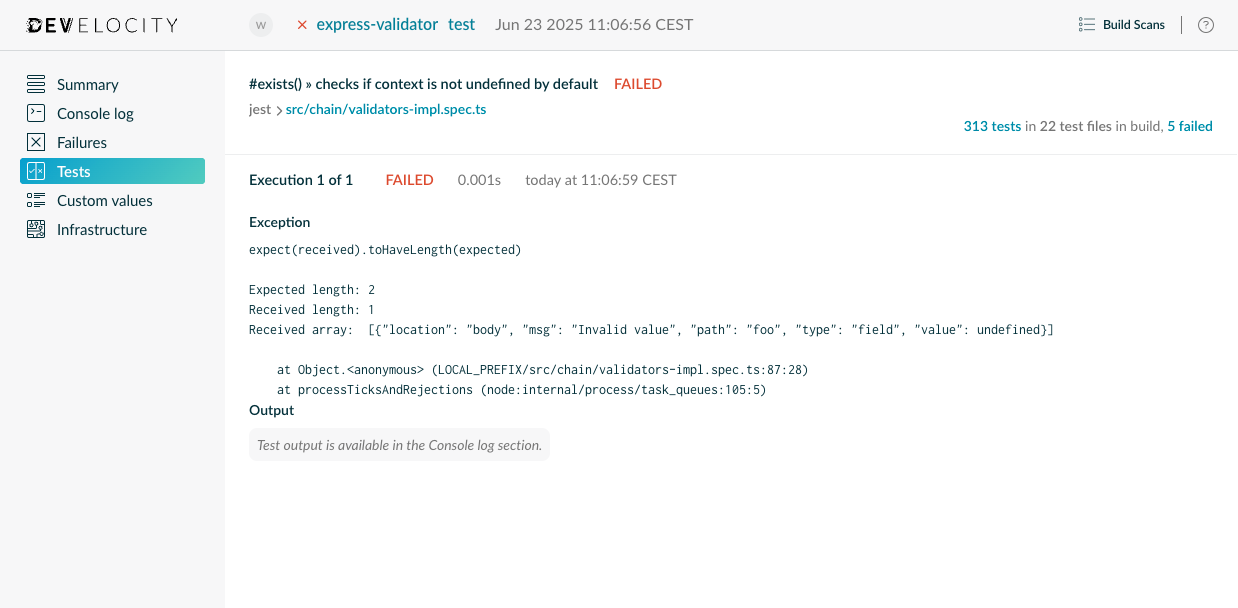Open the Custom values sidebar icon
Screen dimensions: 1238x608
pyautogui.click(x=36, y=200)
